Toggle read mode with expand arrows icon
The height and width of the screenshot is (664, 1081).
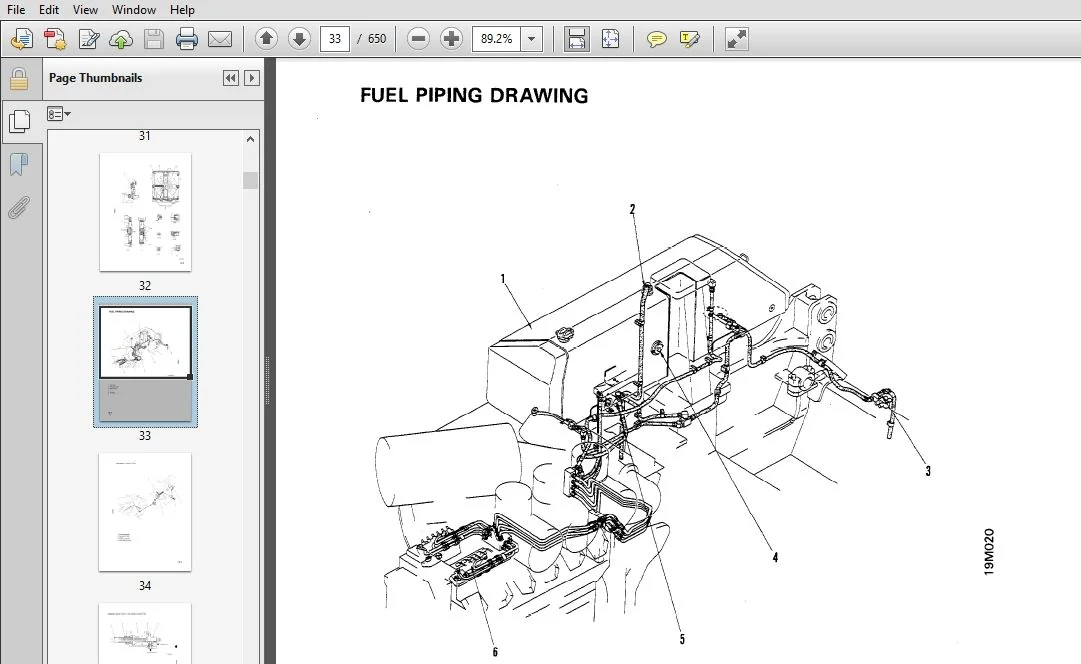736,39
